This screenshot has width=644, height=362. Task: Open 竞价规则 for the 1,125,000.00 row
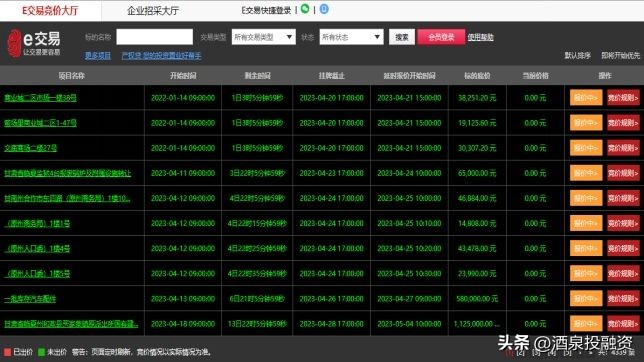click(x=623, y=323)
